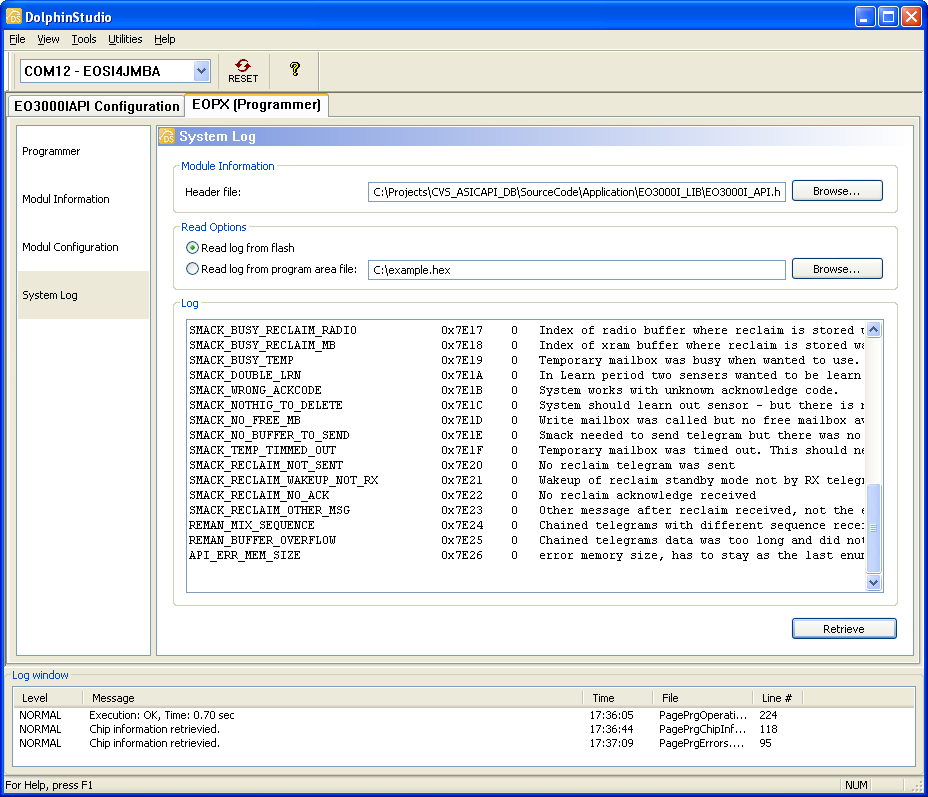Image resolution: width=928 pixels, height=797 pixels.
Task: Open the File menu
Action: click(17, 39)
